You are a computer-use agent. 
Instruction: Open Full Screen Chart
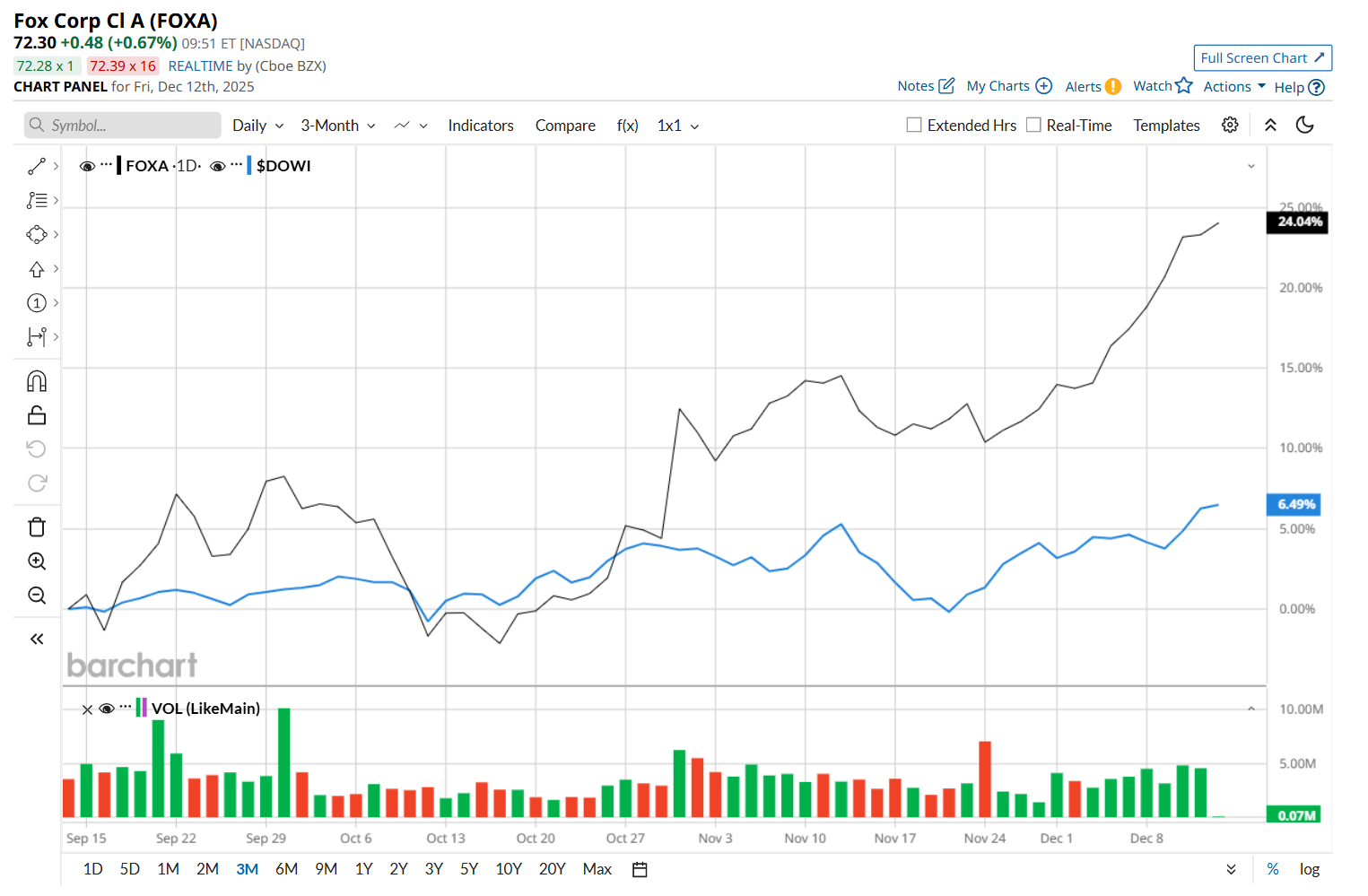point(1262,57)
